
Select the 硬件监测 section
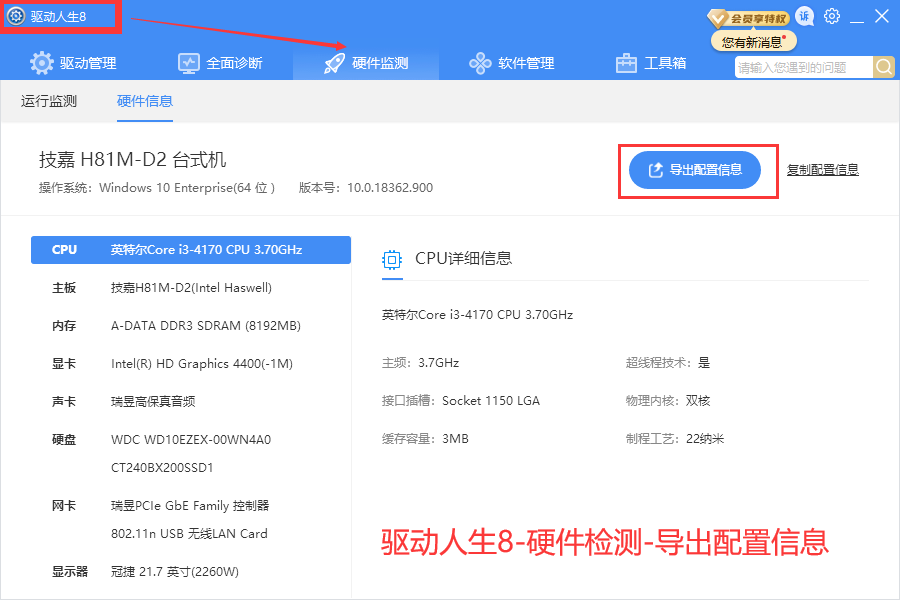[x=366, y=63]
